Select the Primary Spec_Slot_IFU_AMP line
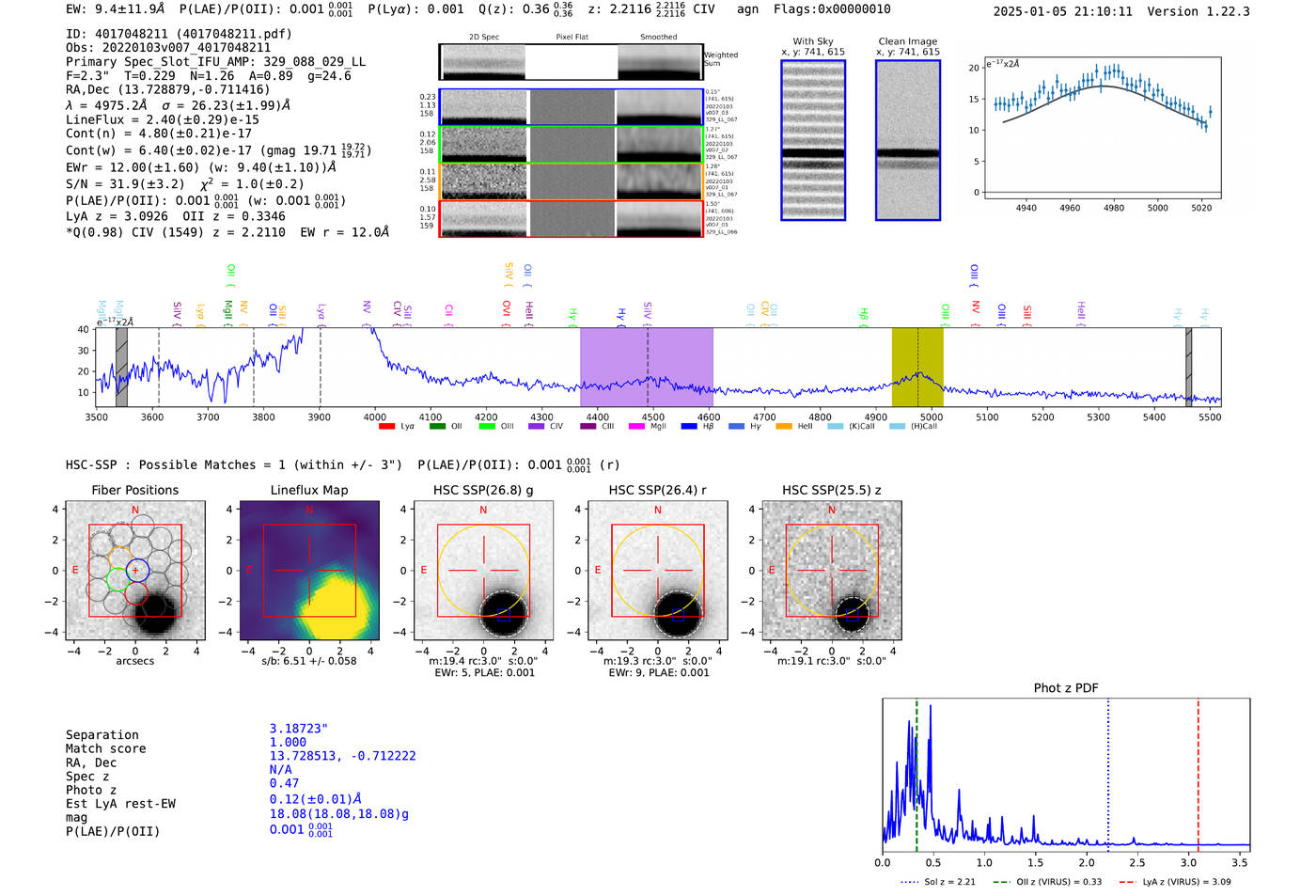 coord(216,62)
